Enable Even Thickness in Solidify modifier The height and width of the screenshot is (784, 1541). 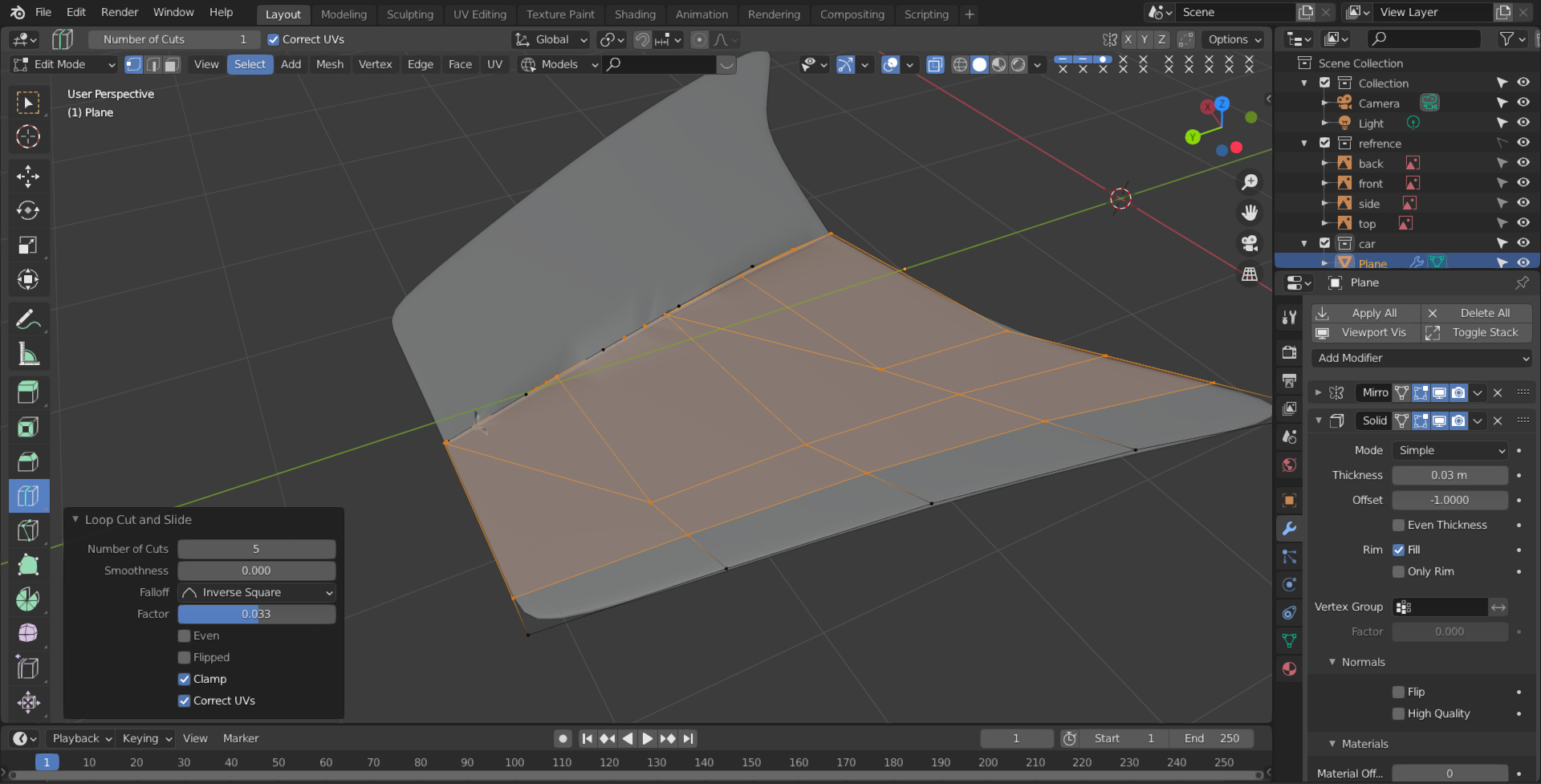(x=1398, y=525)
